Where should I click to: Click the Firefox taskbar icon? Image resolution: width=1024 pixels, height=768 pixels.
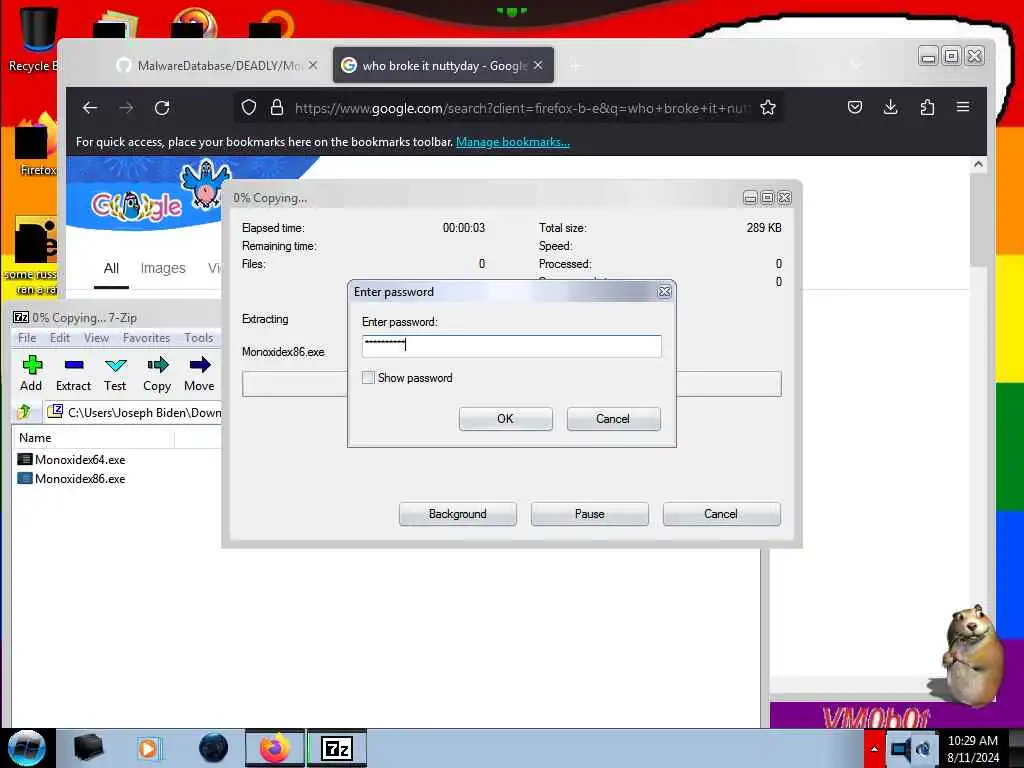(275, 748)
